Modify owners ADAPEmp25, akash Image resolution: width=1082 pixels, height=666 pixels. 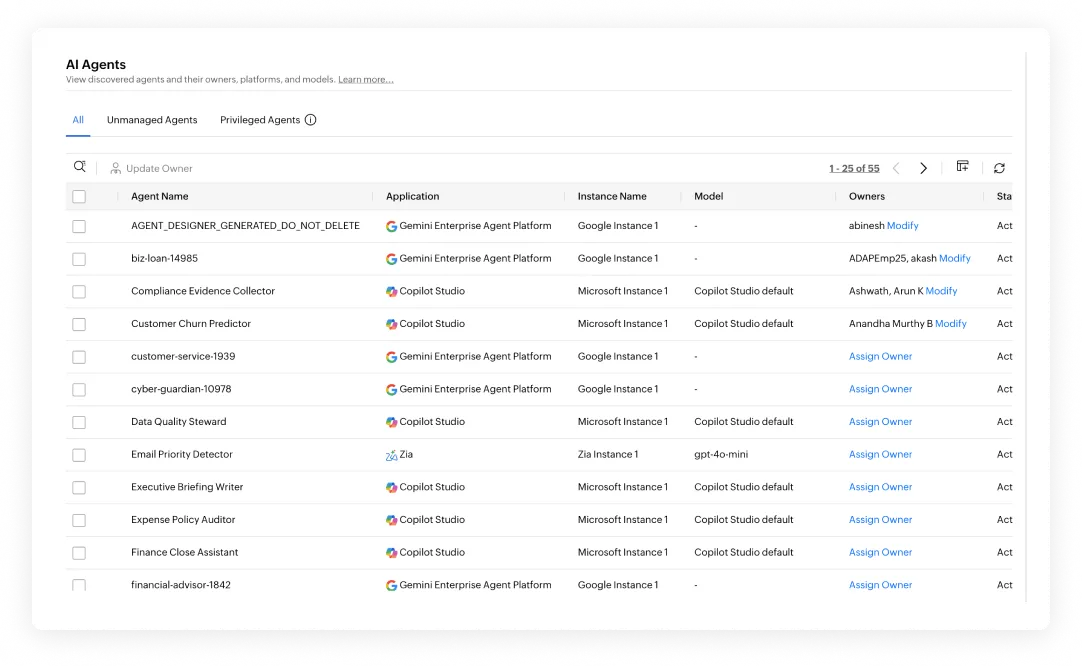pos(955,258)
